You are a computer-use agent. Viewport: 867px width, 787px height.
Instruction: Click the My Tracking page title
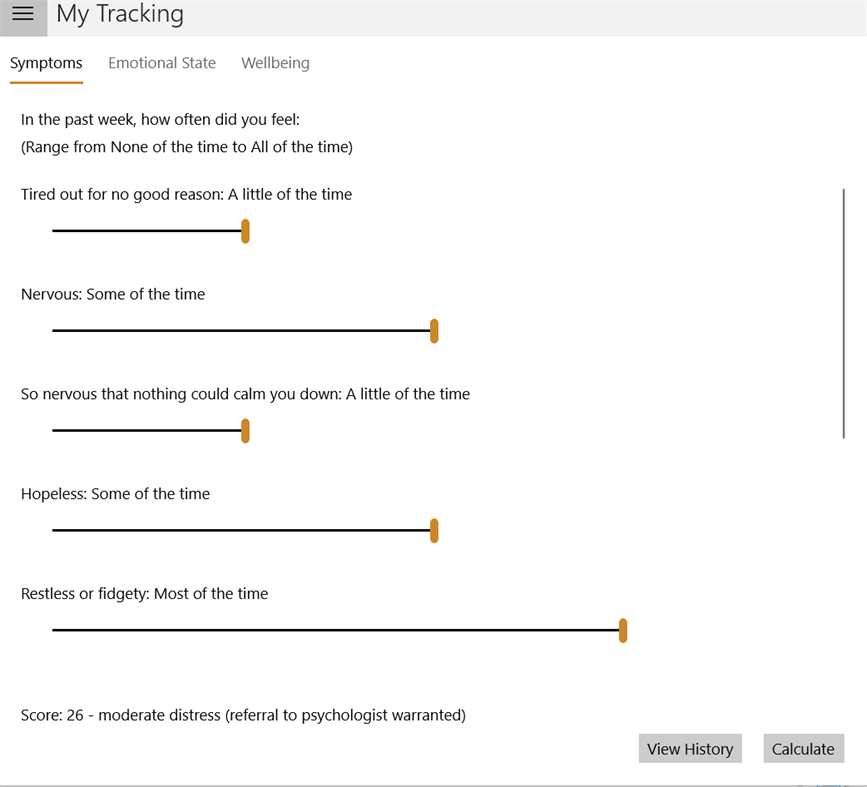click(x=120, y=14)
